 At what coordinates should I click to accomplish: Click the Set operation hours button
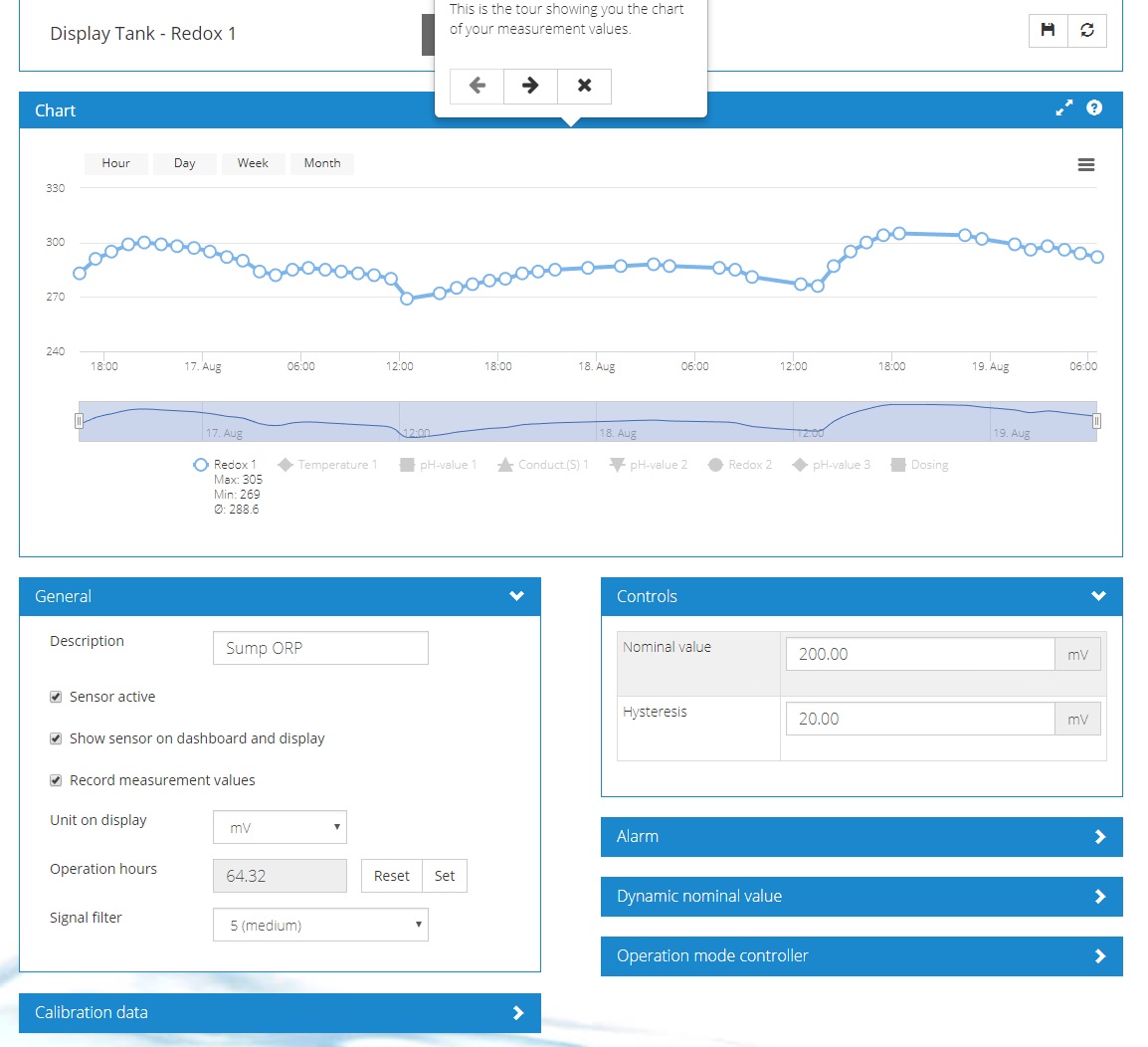(445, 876)
